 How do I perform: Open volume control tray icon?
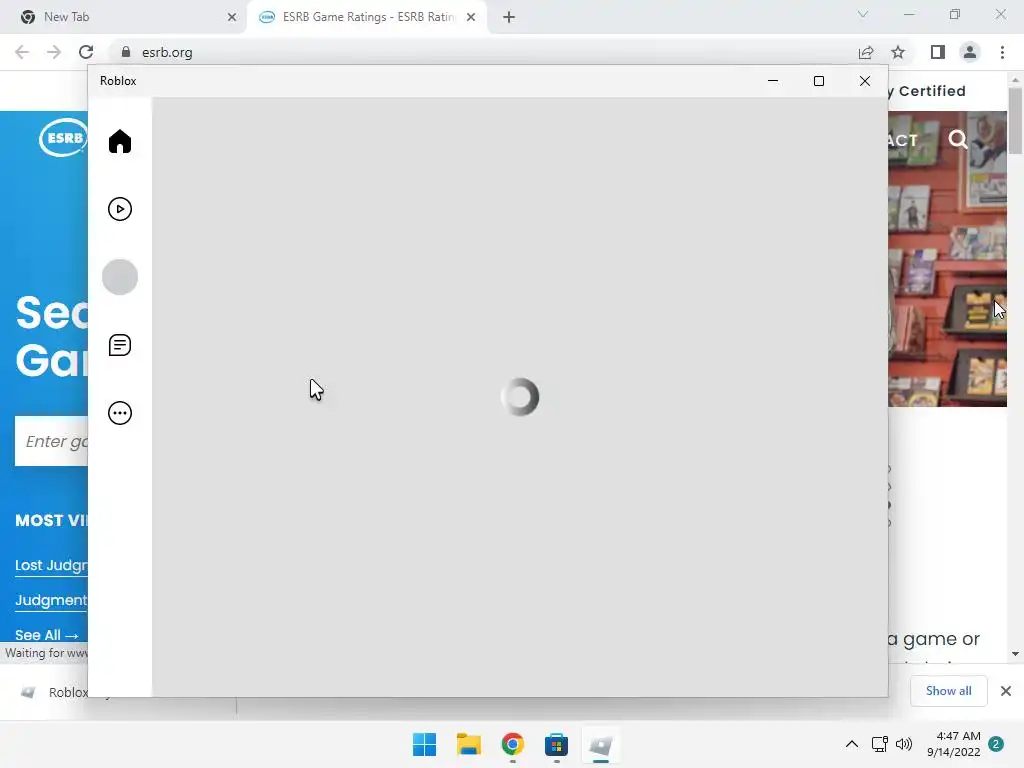(904, 744)
